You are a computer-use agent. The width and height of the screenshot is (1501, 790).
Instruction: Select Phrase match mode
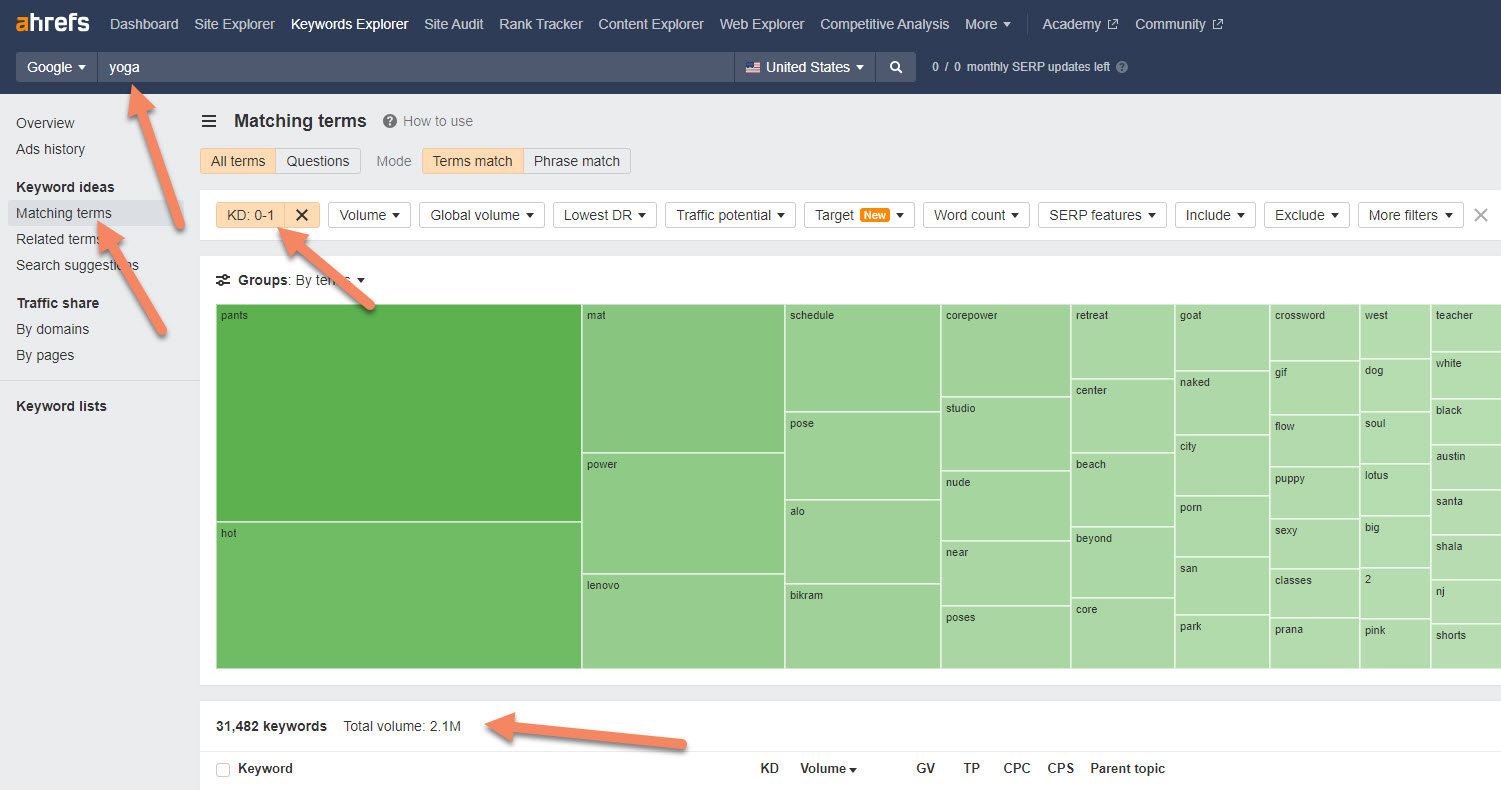pos(577,161)
